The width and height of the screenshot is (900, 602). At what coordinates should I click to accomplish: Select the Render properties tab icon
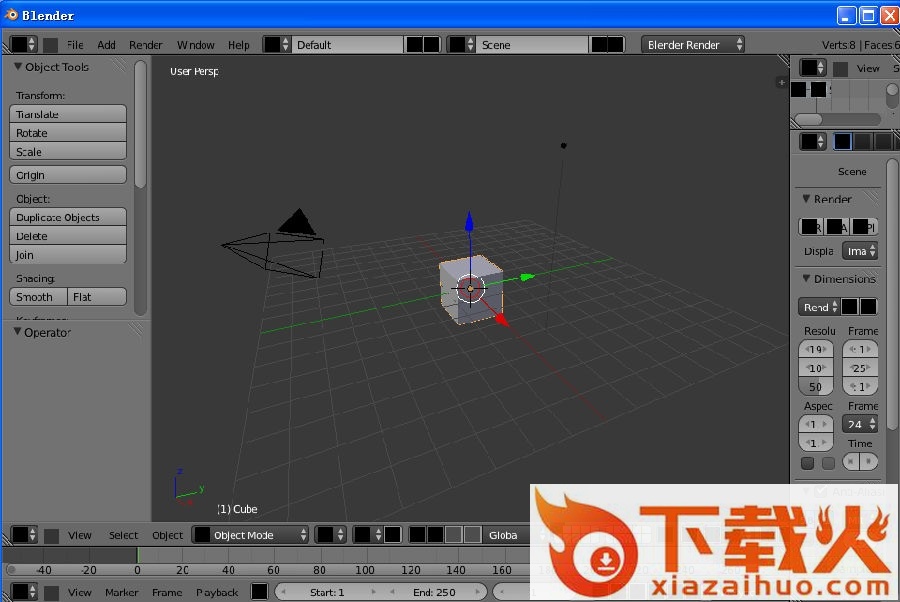(842, 141)
